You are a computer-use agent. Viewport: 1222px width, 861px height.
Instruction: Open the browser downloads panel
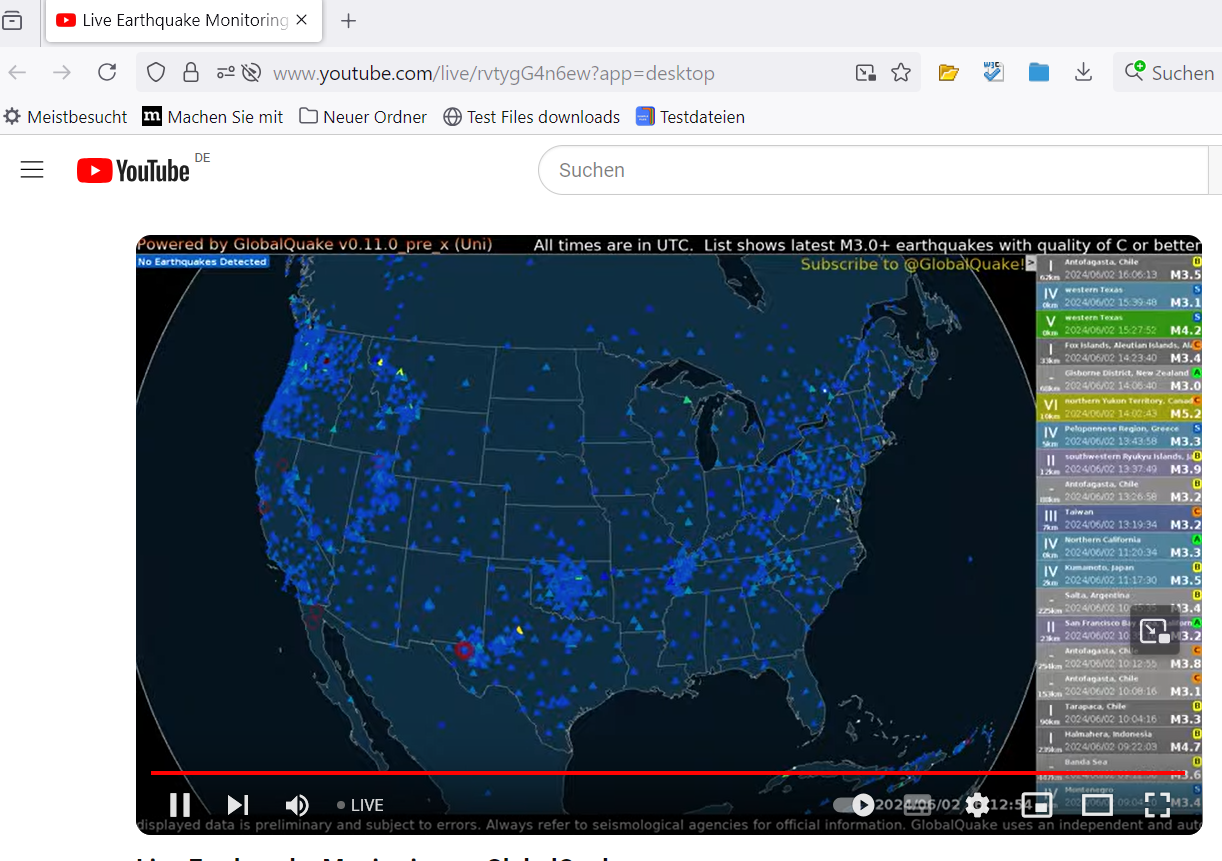point(1083,73)
